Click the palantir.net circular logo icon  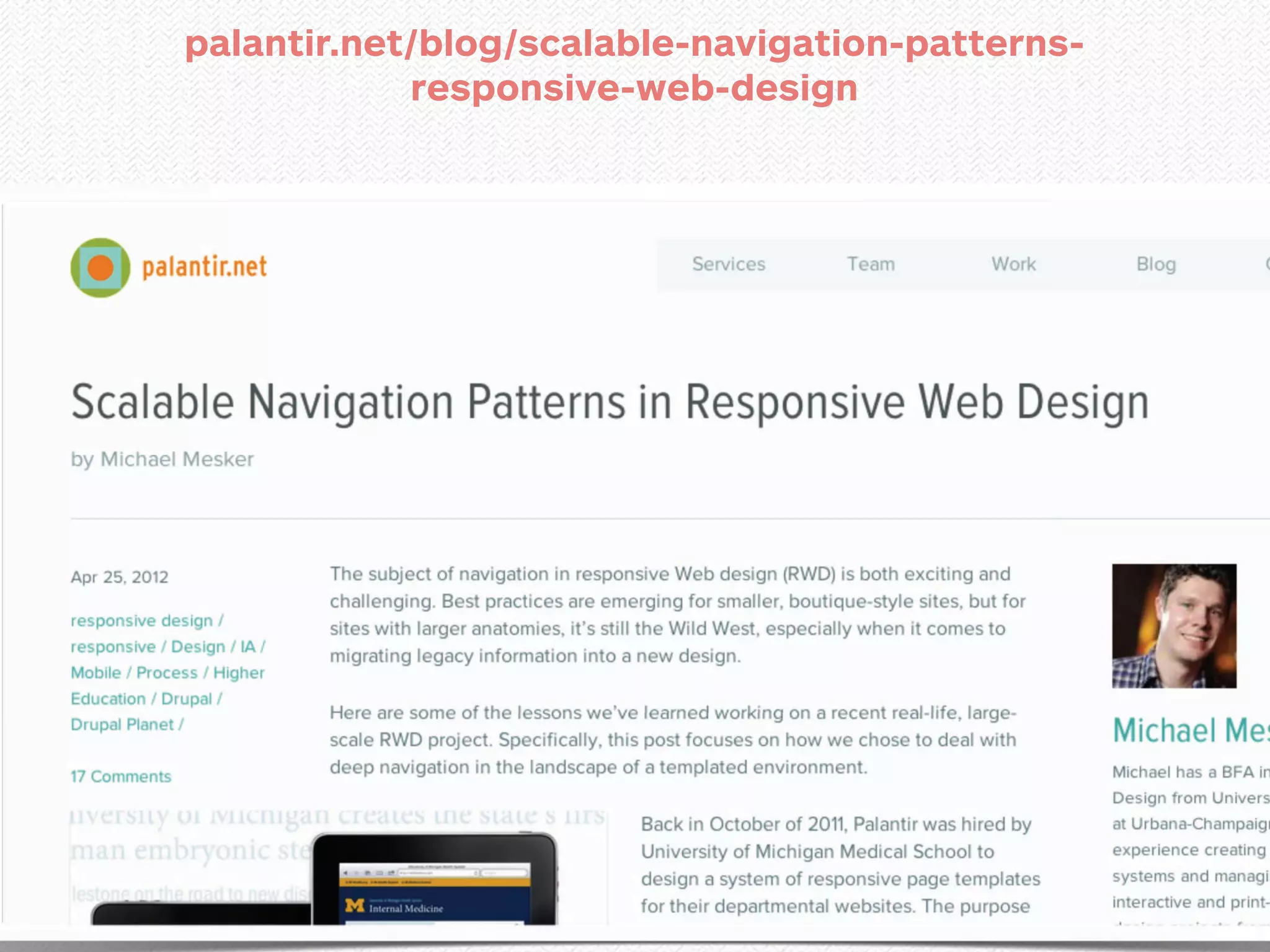[x=100, y=268]
